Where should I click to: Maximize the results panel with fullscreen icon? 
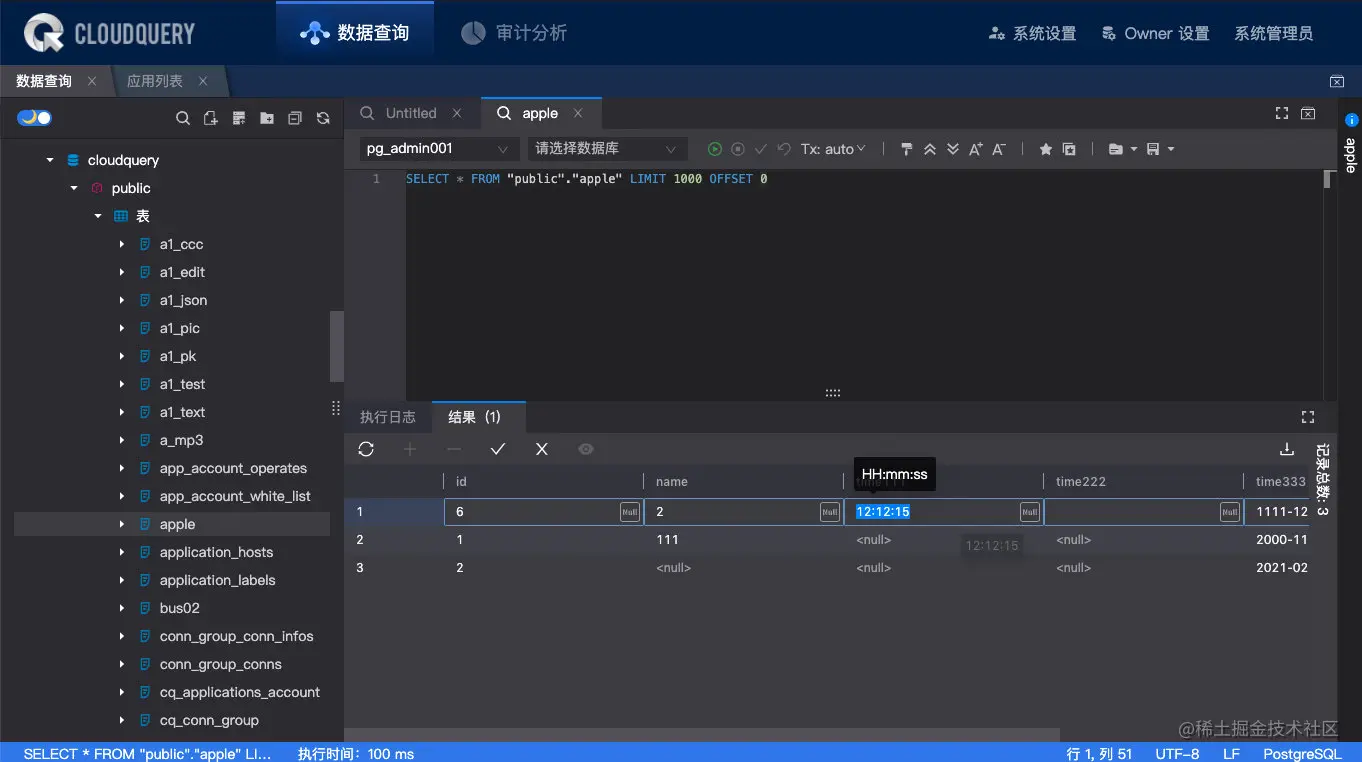(1307, 417)
